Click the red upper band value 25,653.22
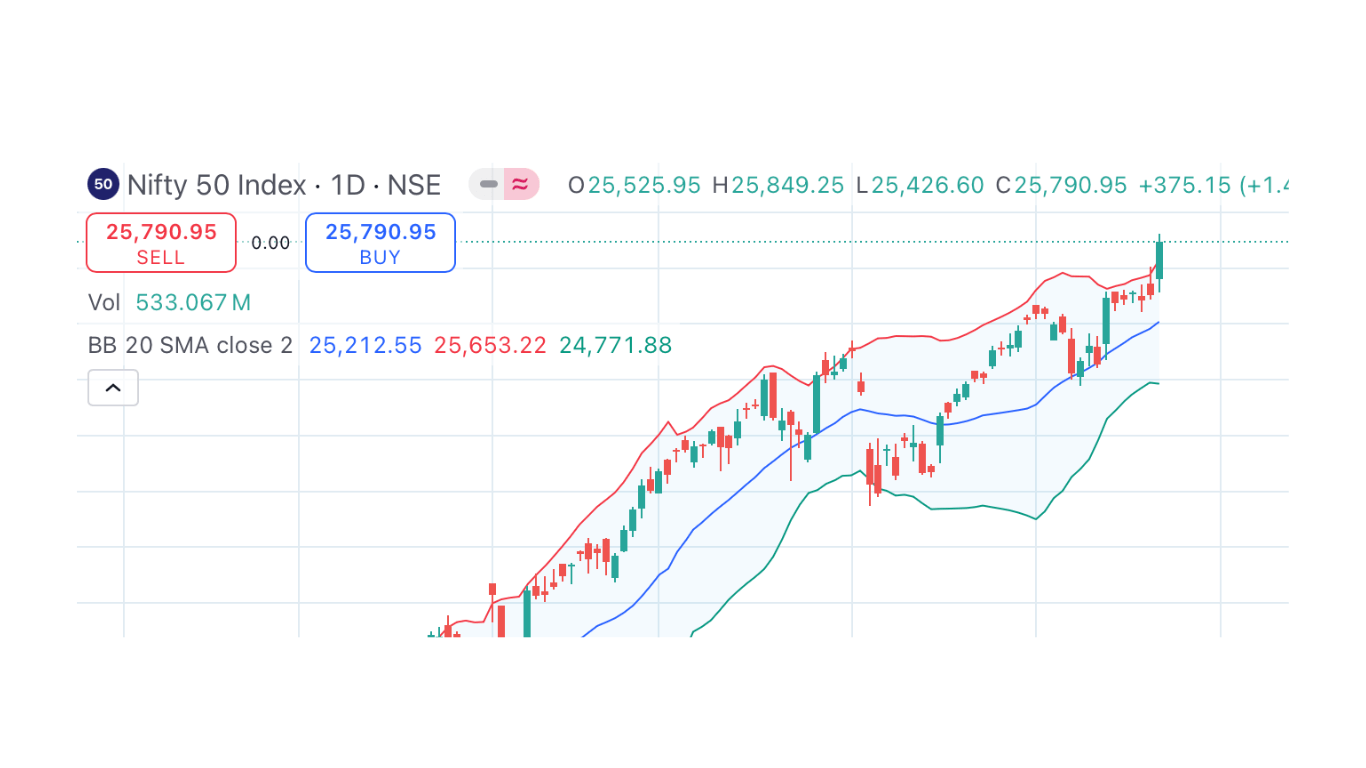 point(490,346)
